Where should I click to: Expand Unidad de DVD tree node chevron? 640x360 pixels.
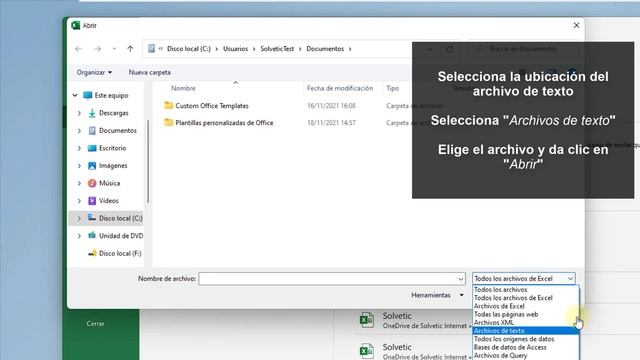[79, 236]
